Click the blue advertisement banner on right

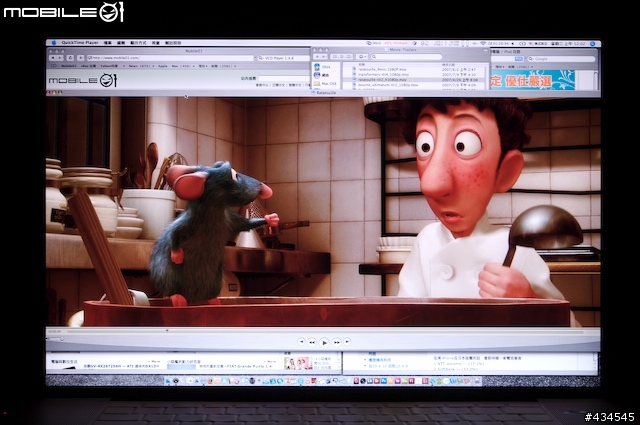pos(532,80)
